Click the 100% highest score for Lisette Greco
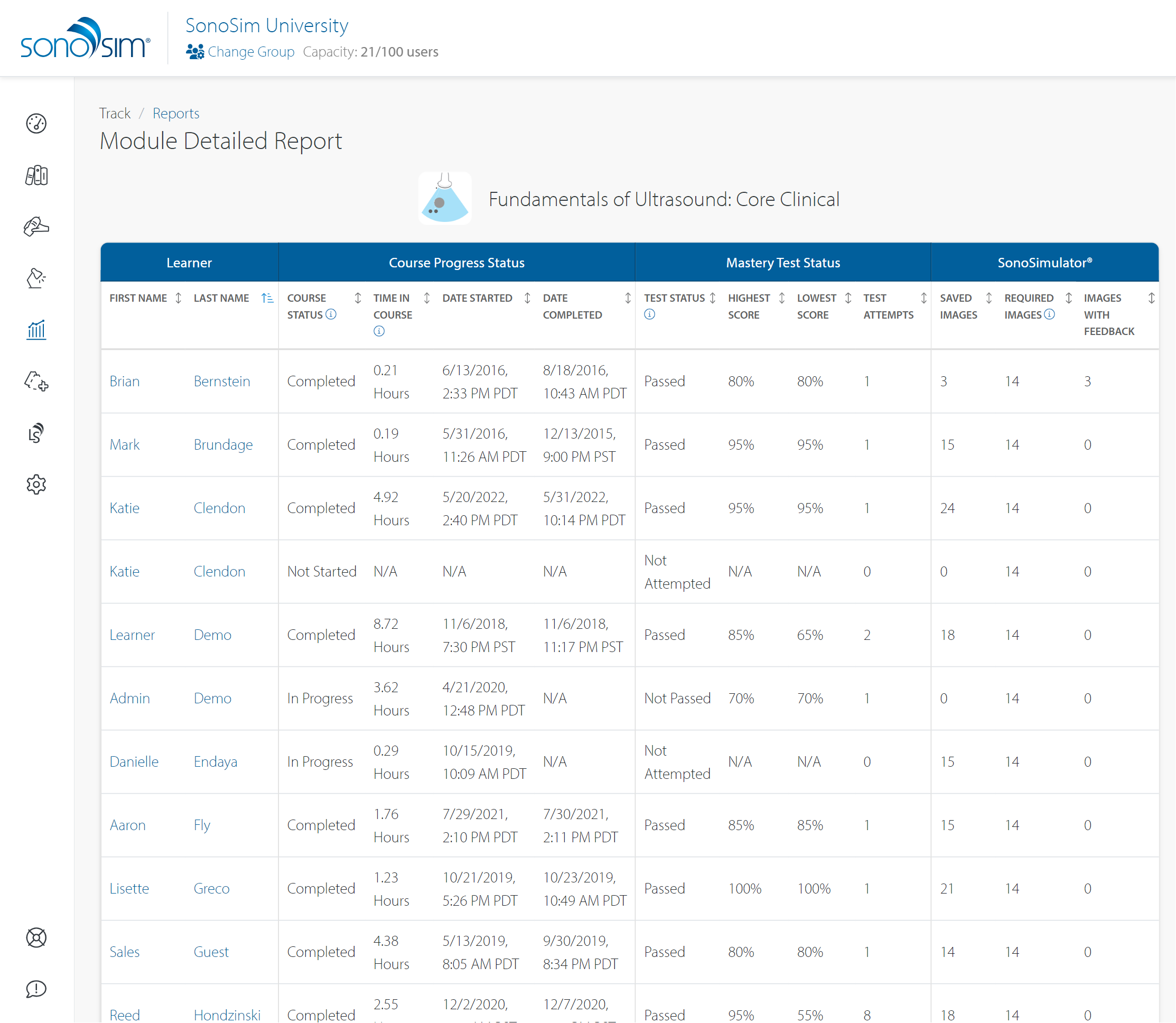 click(744, 888)
